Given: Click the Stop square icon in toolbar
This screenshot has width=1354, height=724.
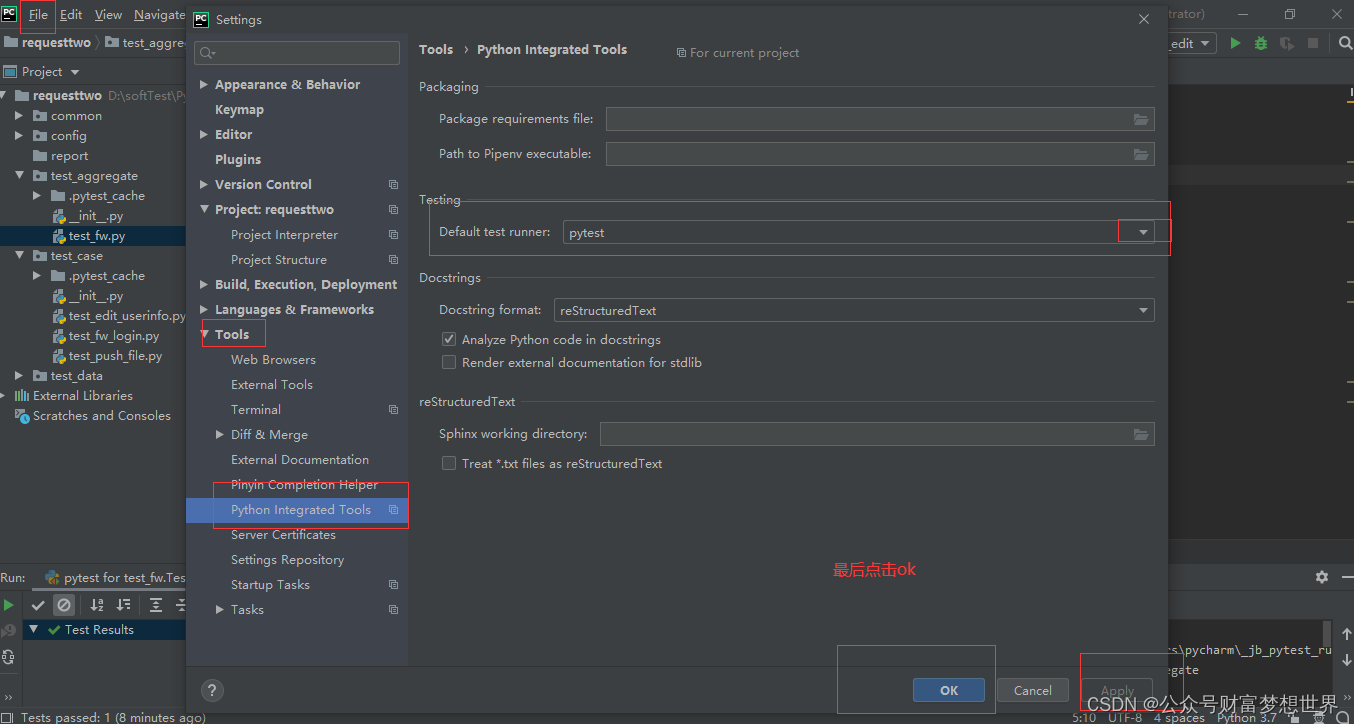Looking at the screenshot, I should 1313,43.
